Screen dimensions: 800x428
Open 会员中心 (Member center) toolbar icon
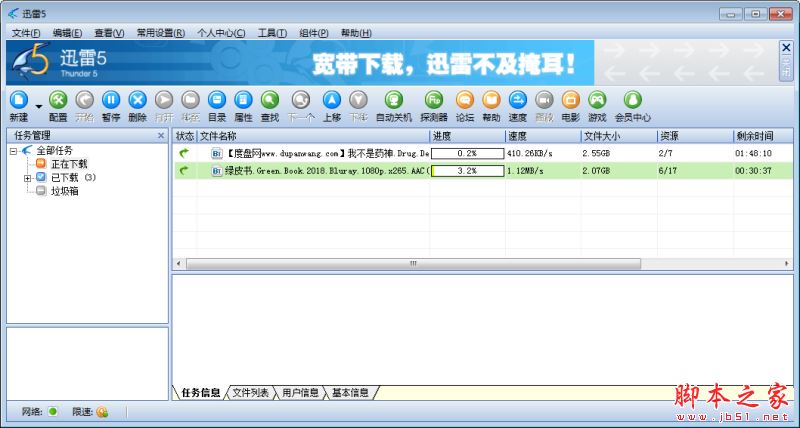(x=633, y=100)
